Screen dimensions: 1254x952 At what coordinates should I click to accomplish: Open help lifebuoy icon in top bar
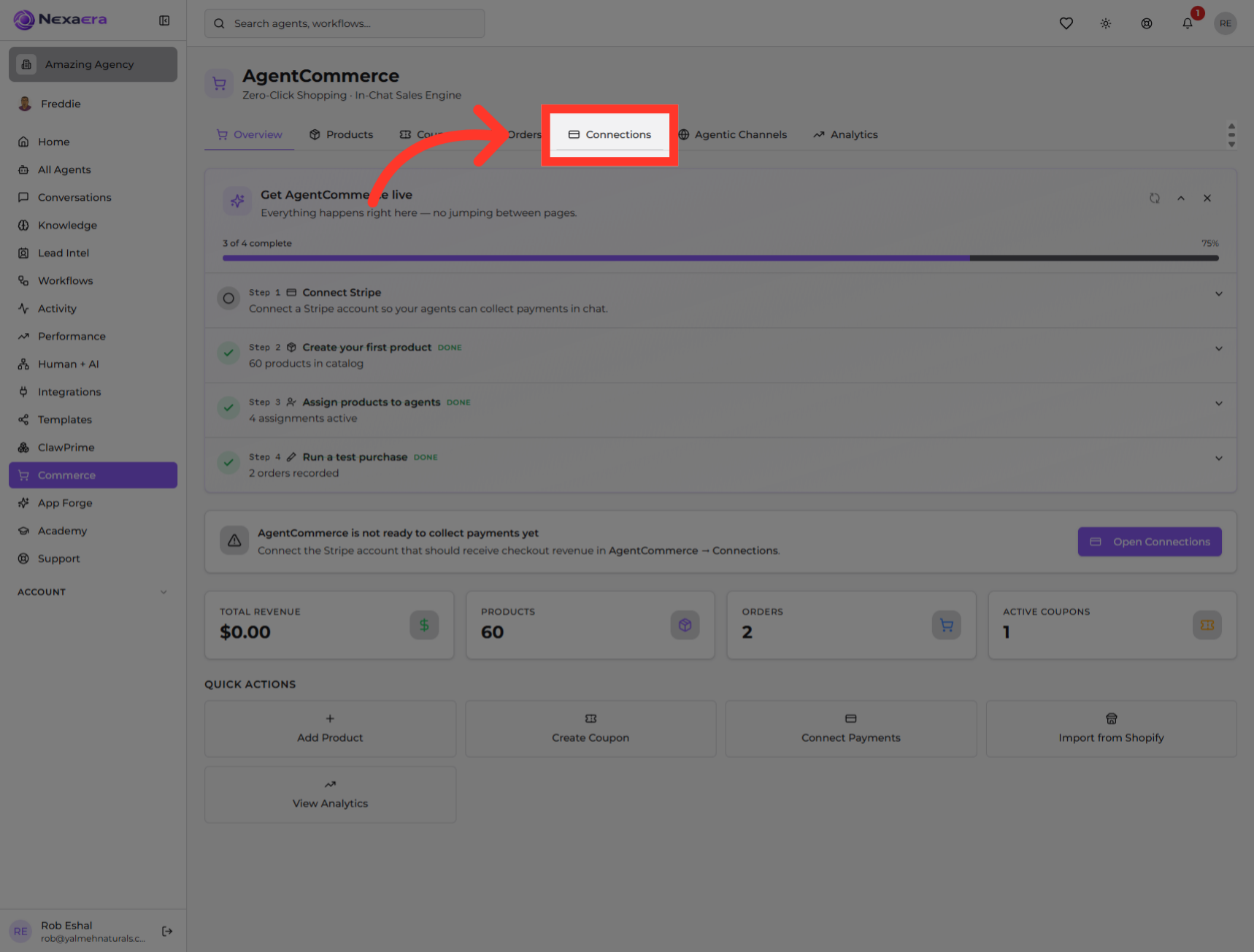1147,23
